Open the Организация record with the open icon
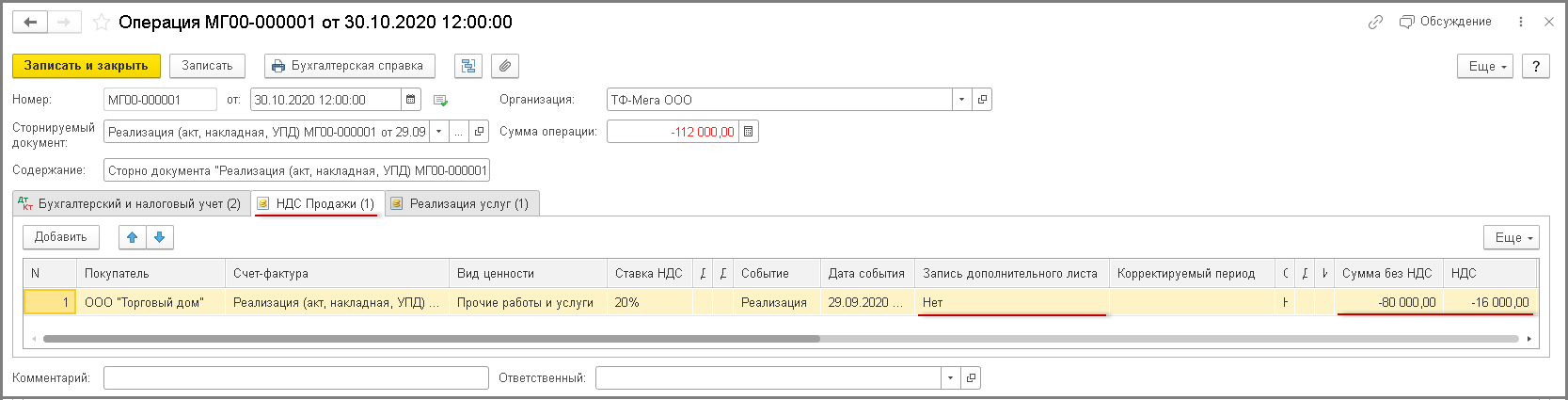The image size is (1568, 400). (982, 100)
